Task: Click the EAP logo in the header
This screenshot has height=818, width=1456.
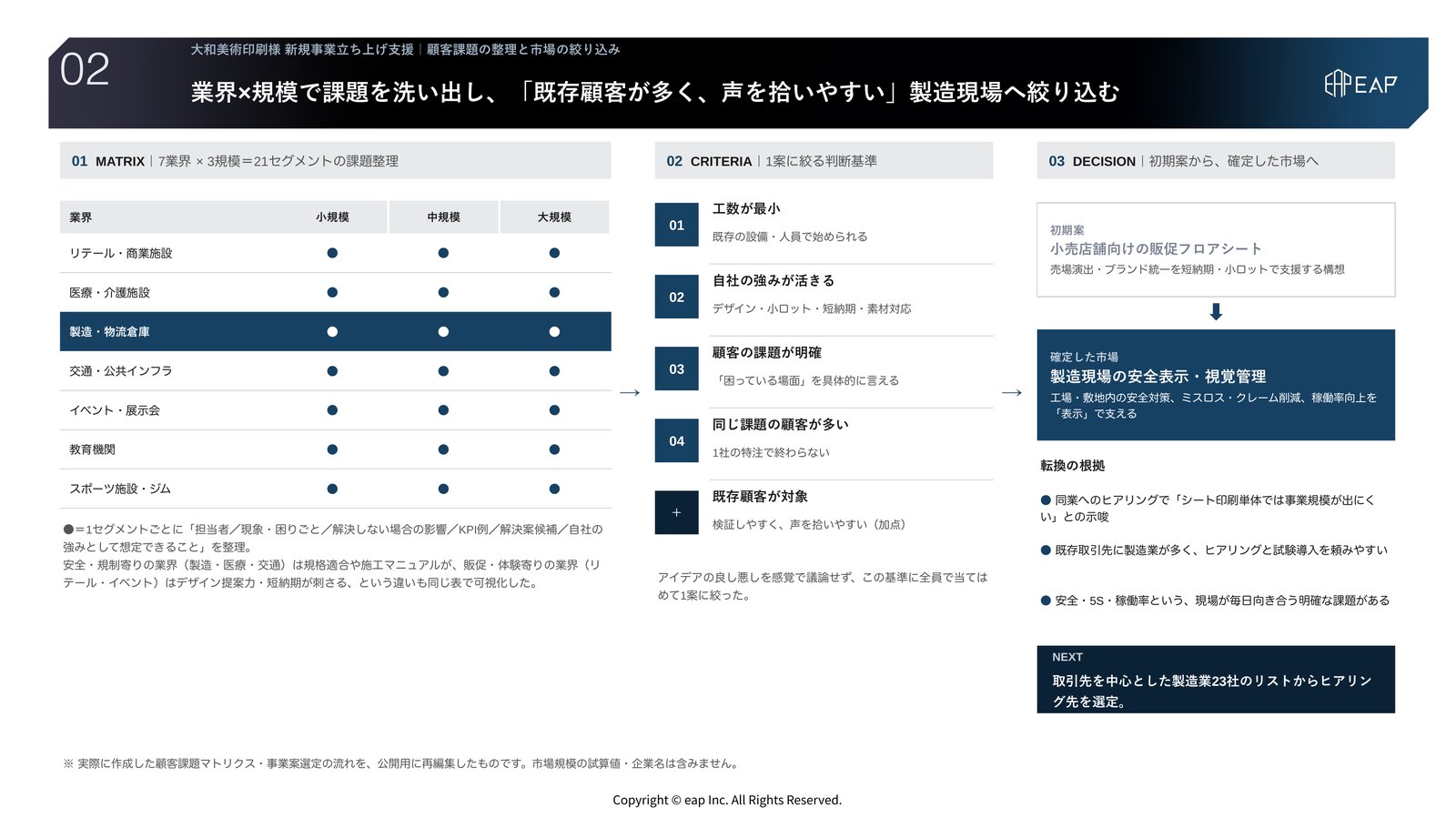Action: coord(1360,84)
